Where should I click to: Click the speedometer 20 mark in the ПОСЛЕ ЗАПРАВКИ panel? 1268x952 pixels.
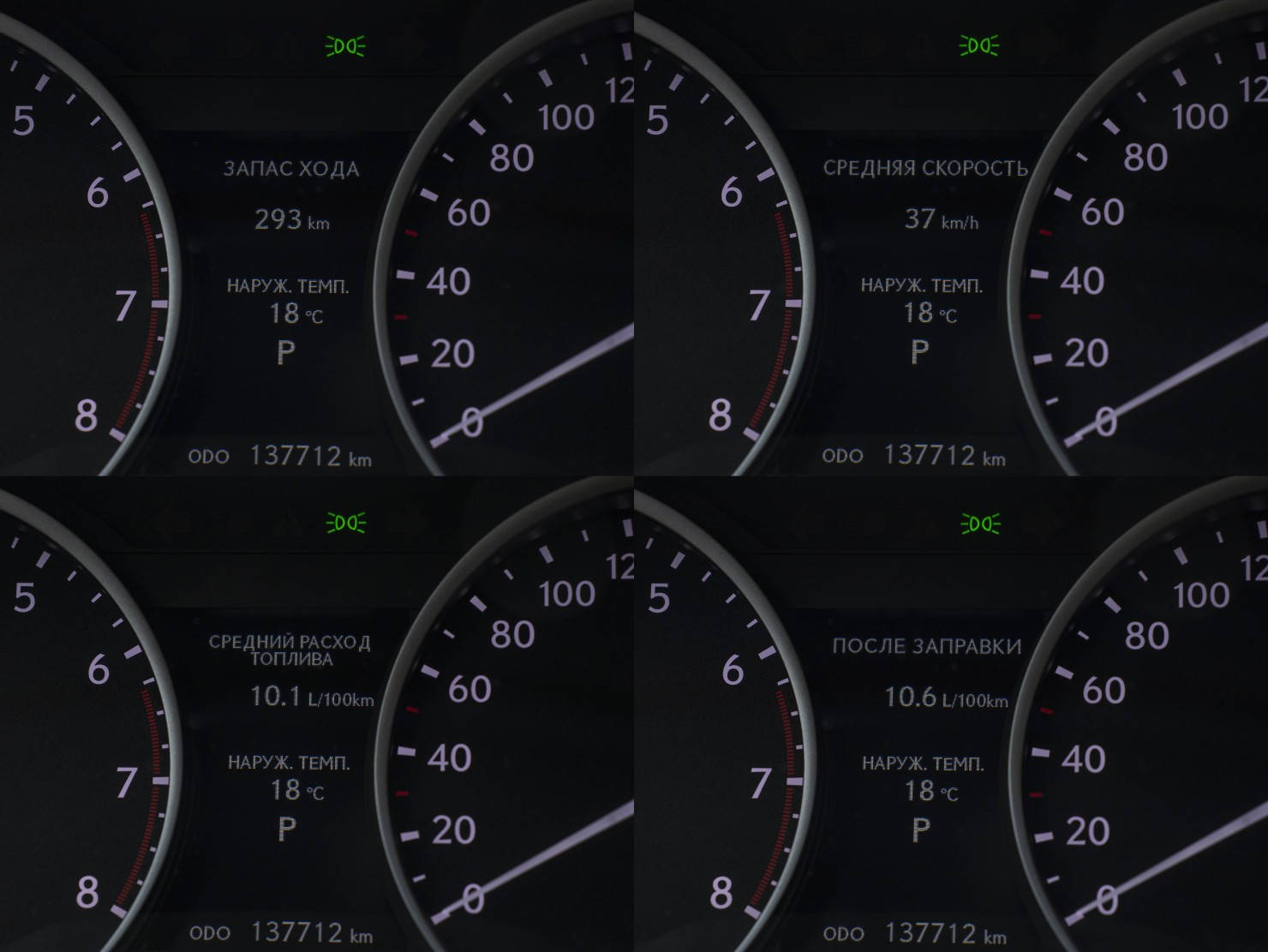1087,831
